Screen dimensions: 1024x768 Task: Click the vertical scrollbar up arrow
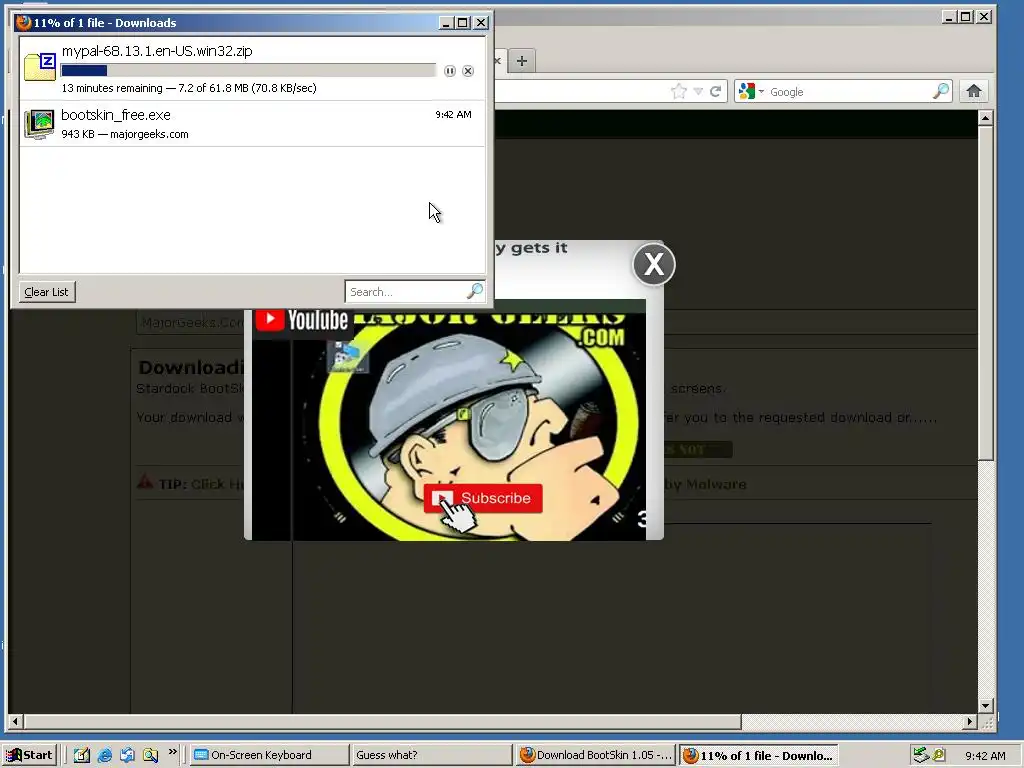click(x=985, y=118)
